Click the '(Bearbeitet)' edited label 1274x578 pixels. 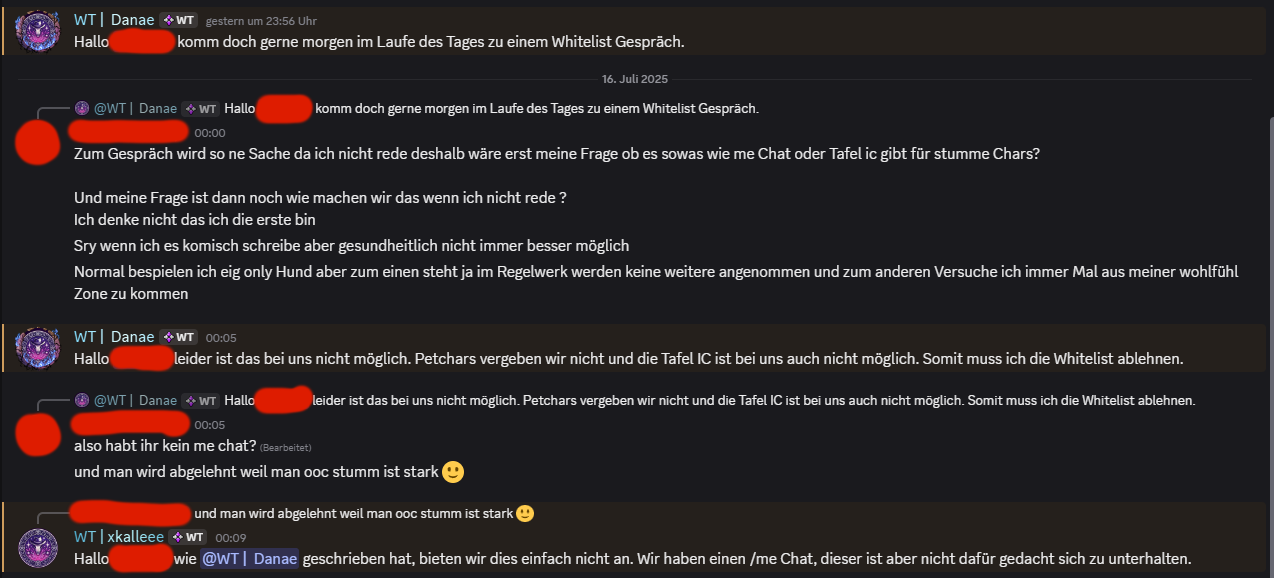coord(292,447)
